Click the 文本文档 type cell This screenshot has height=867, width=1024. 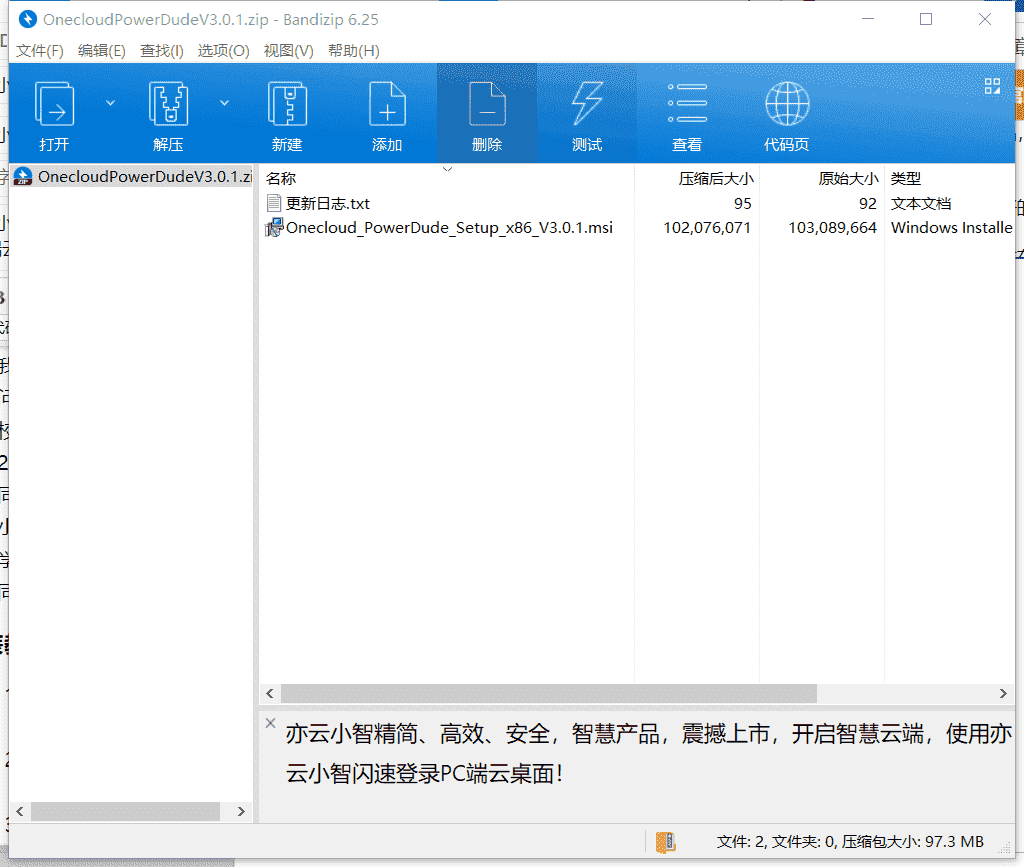pos(921,204)
